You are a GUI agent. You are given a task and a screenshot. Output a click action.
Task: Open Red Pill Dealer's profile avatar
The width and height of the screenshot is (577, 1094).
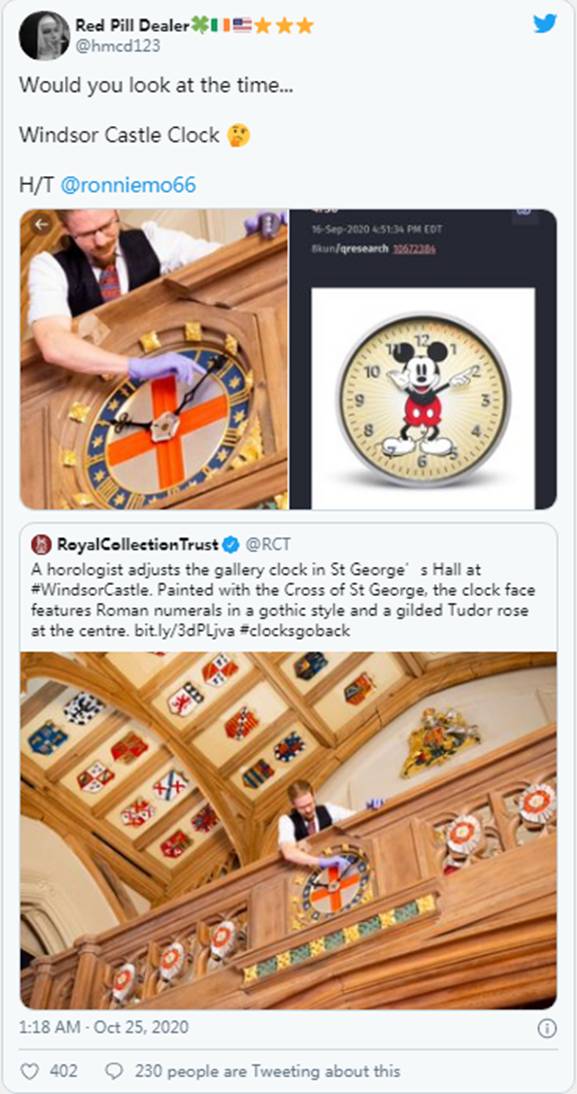tap(44, 36)
